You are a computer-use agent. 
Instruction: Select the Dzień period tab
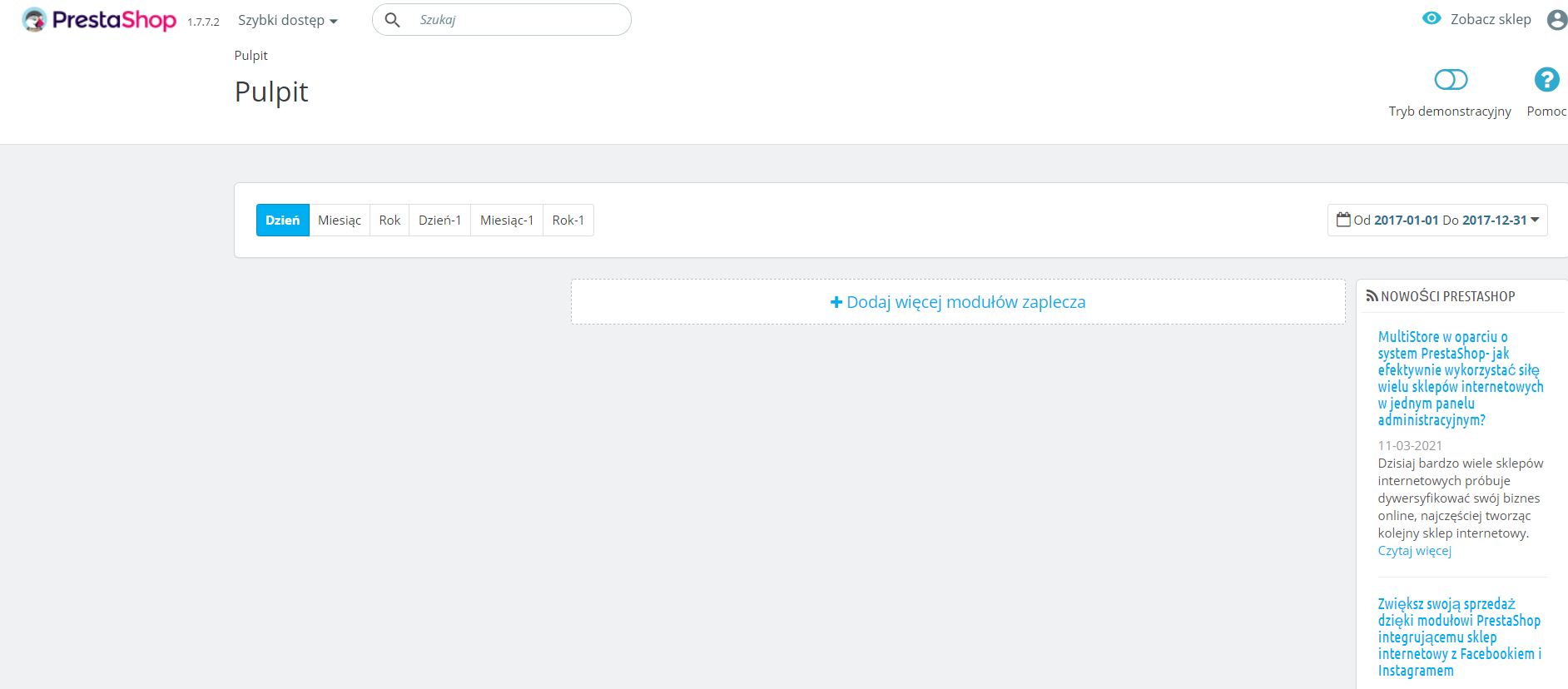[283, 220]
